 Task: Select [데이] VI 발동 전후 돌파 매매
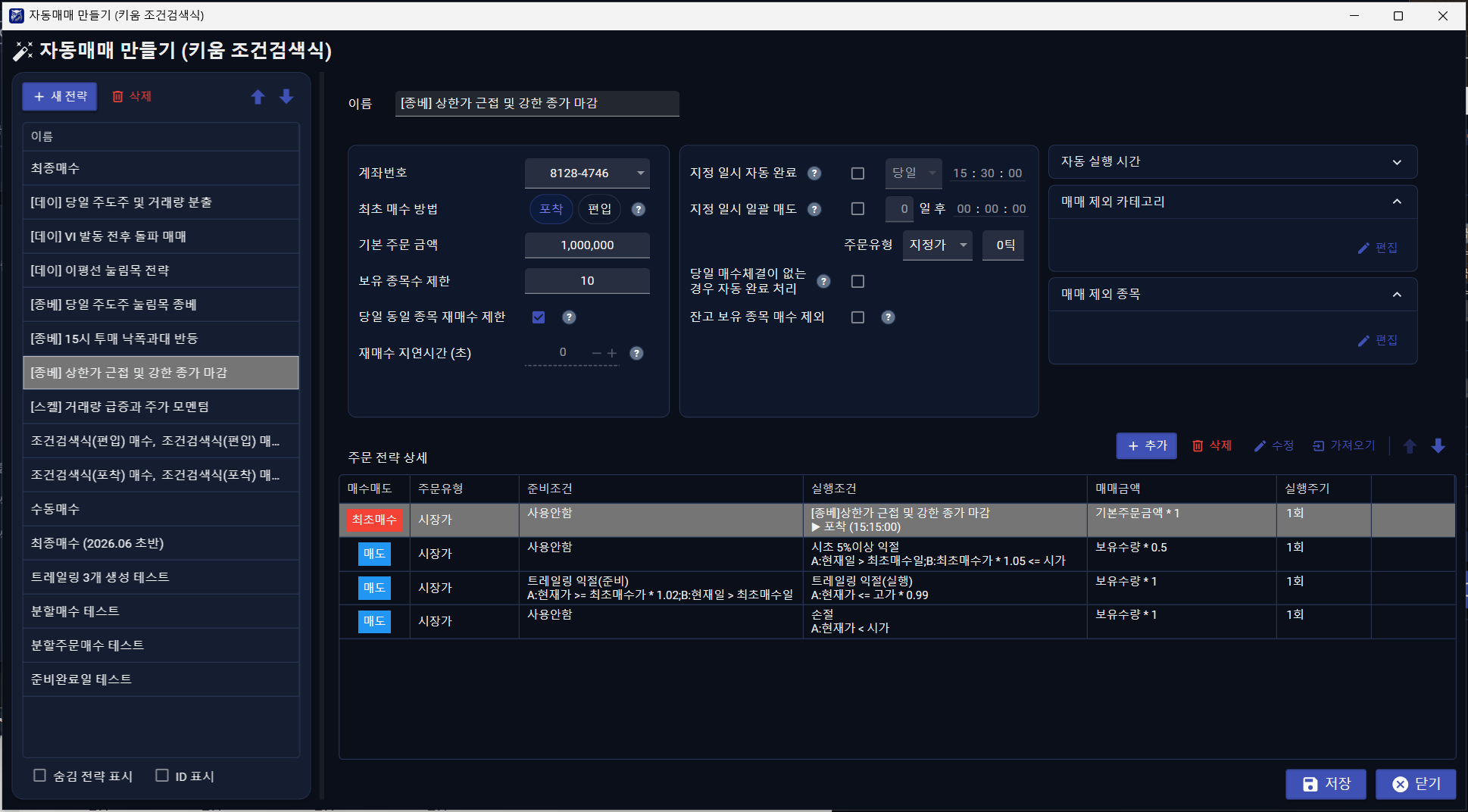click(x=161, y=236)
